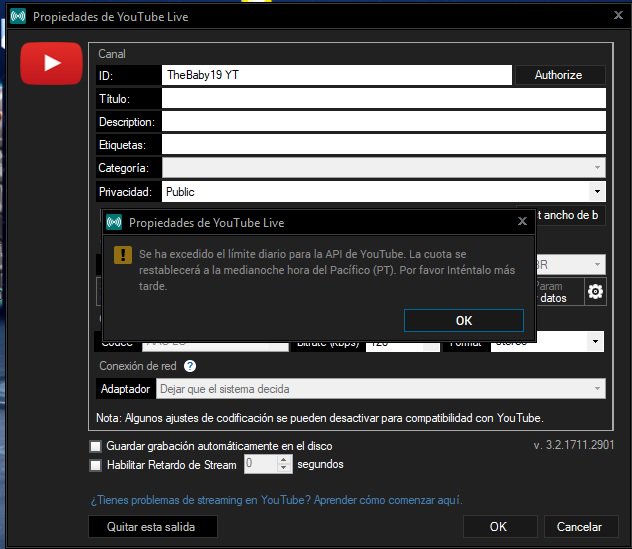Toggle Habilitar Retardo de Stream checkbox

pos(96,465)
